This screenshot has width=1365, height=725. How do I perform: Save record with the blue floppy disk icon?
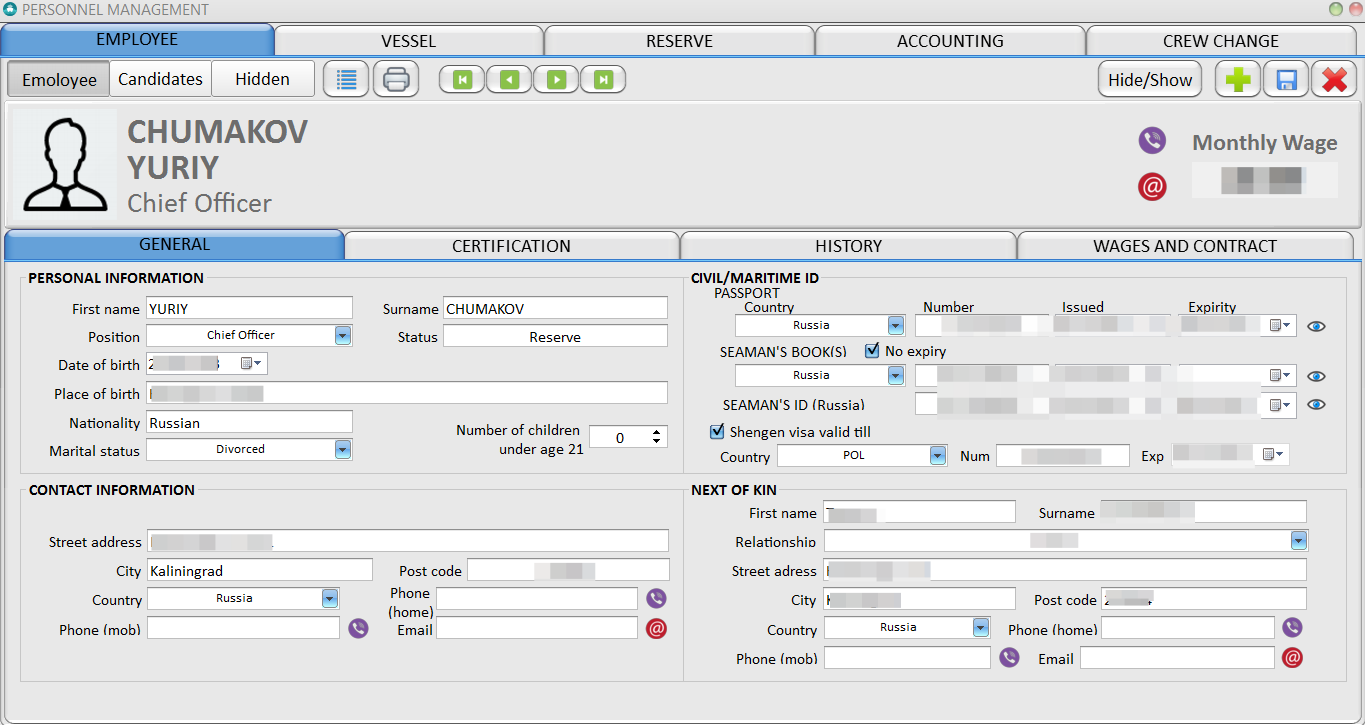point(1286,80)
